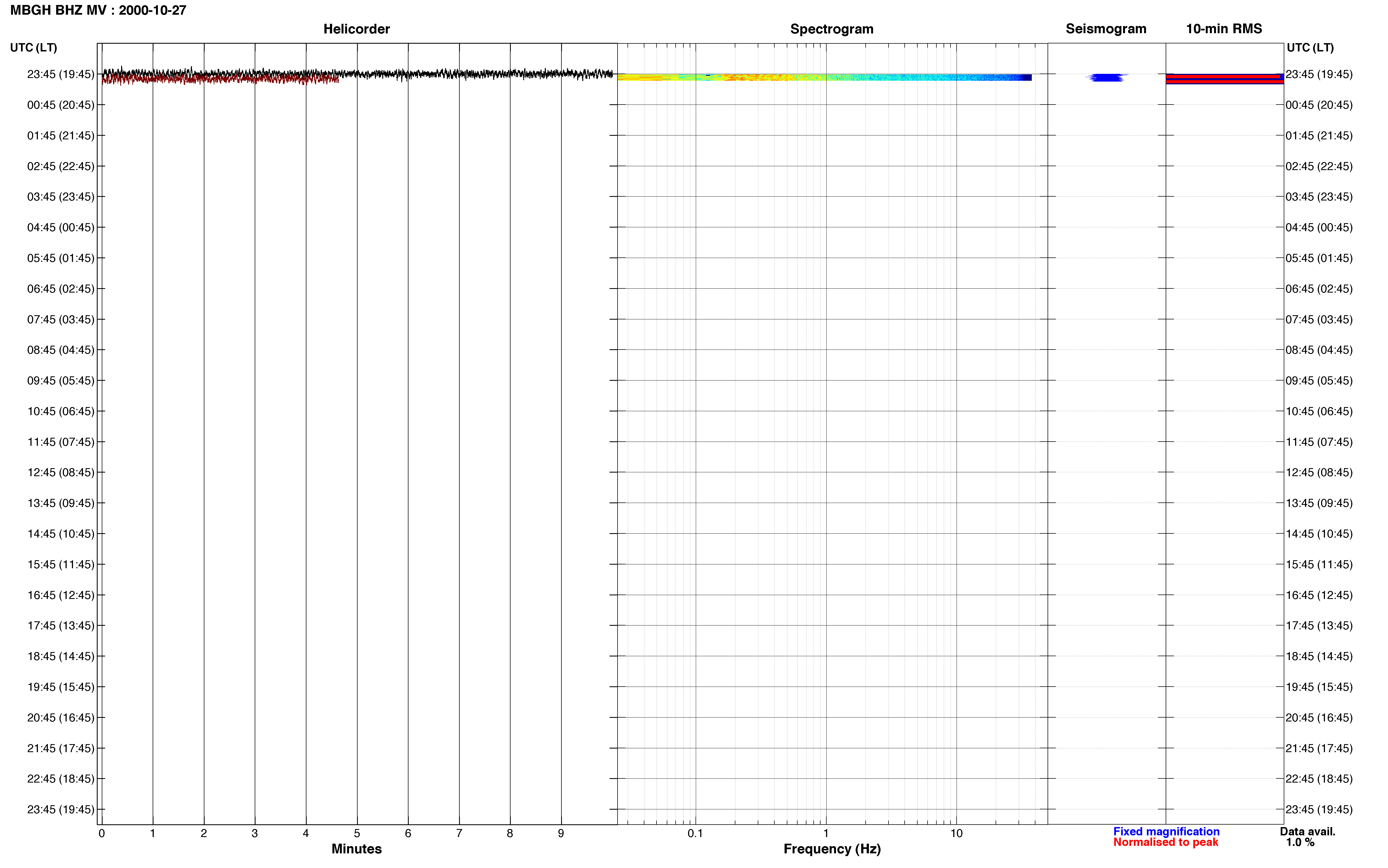Click the 'Fixed magnification' legend text

1166,831
